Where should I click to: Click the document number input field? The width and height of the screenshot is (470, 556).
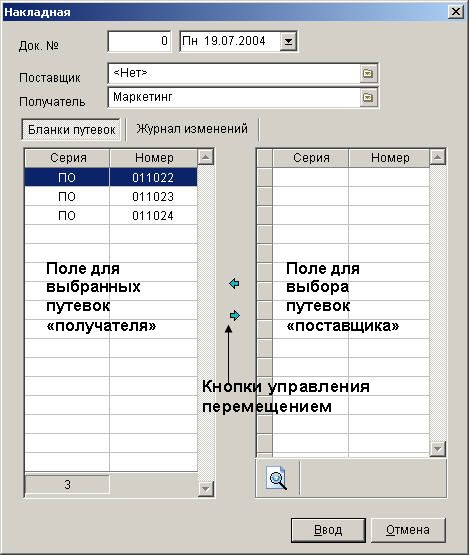point(139,41)
